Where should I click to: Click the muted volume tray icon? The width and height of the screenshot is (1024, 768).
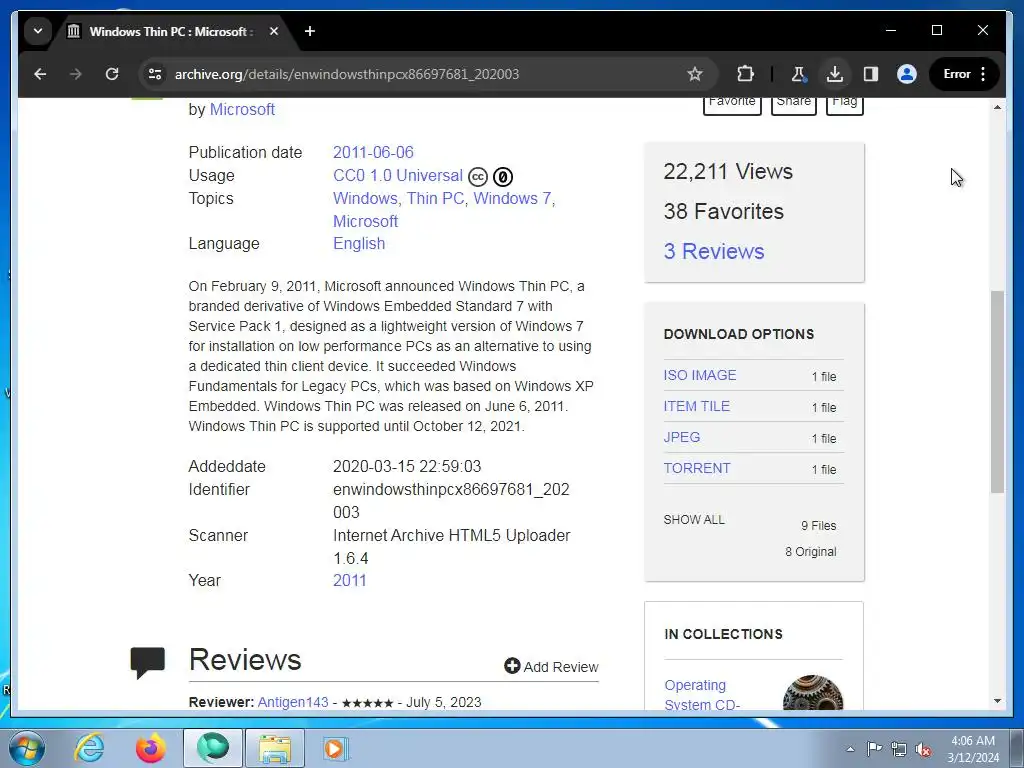click(x=923, y=750)
